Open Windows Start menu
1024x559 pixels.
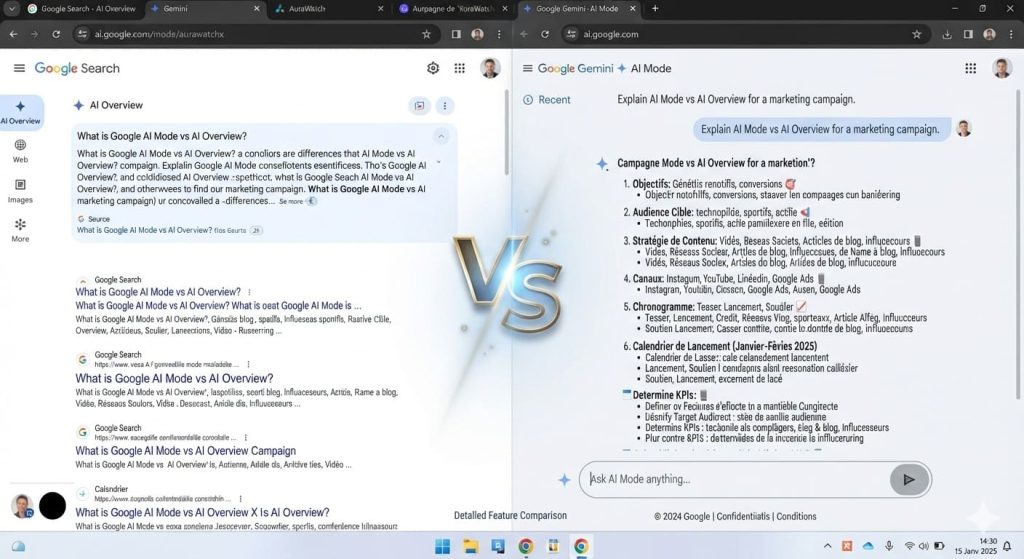pyautogui.click(x=443, y=546)
